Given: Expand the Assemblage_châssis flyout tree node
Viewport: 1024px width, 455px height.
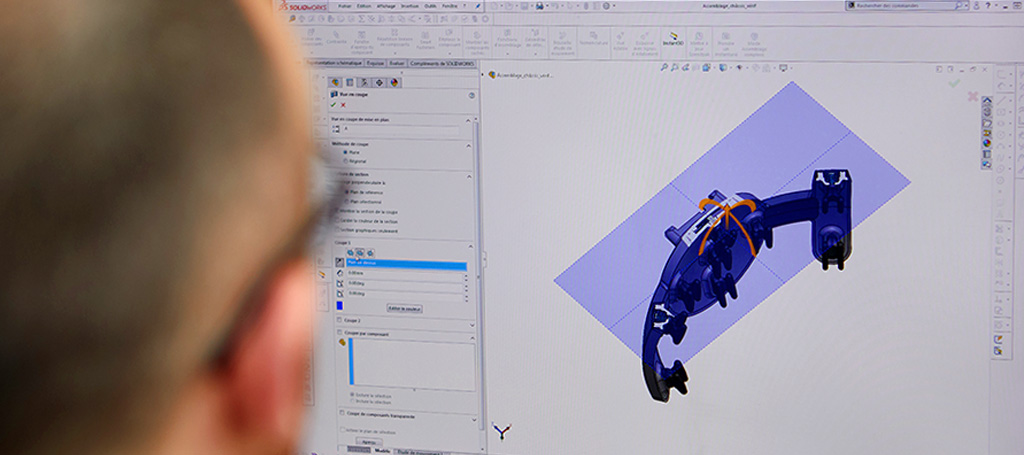Looking at the screenshot, I should [x=485, y=75].
